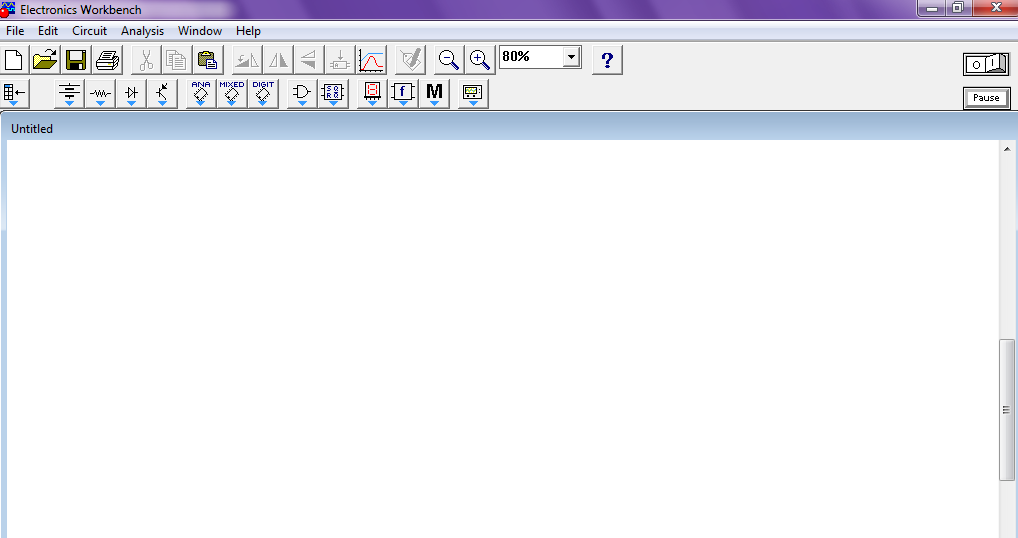Image resolution: width=1018 pixels, height=538 pixels.
Task: Zoom in with plus magnifier
Action: (x=480, y=60)
